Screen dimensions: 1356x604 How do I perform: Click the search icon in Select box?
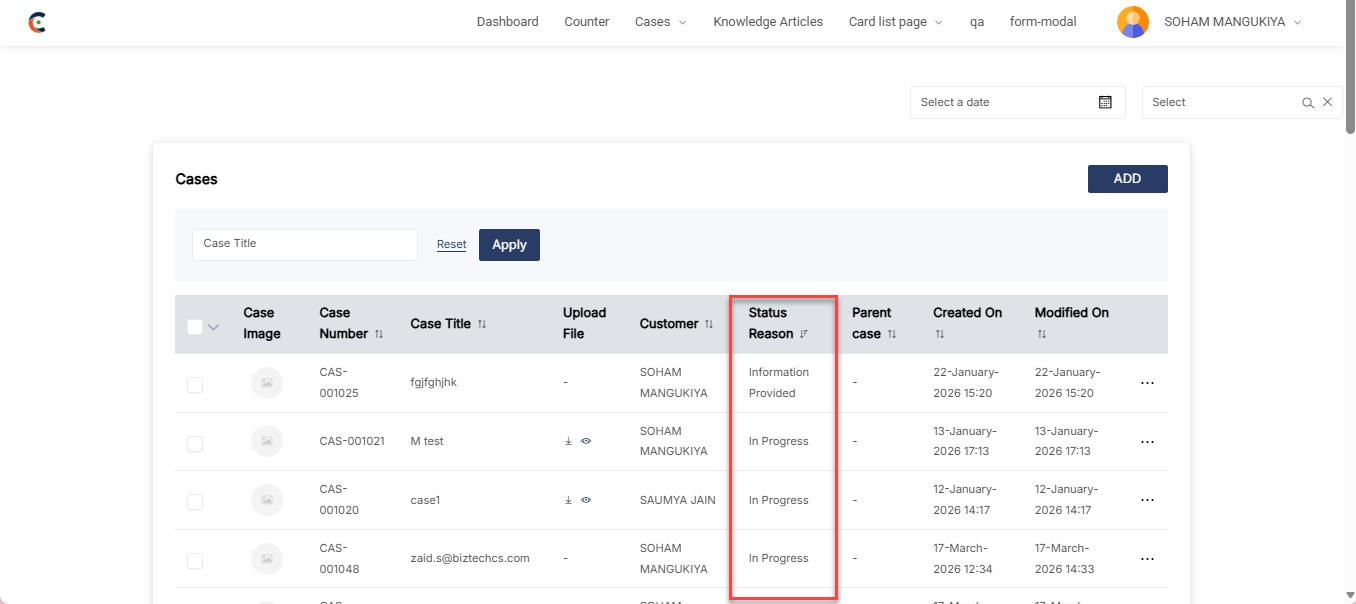coord(1307,103)
